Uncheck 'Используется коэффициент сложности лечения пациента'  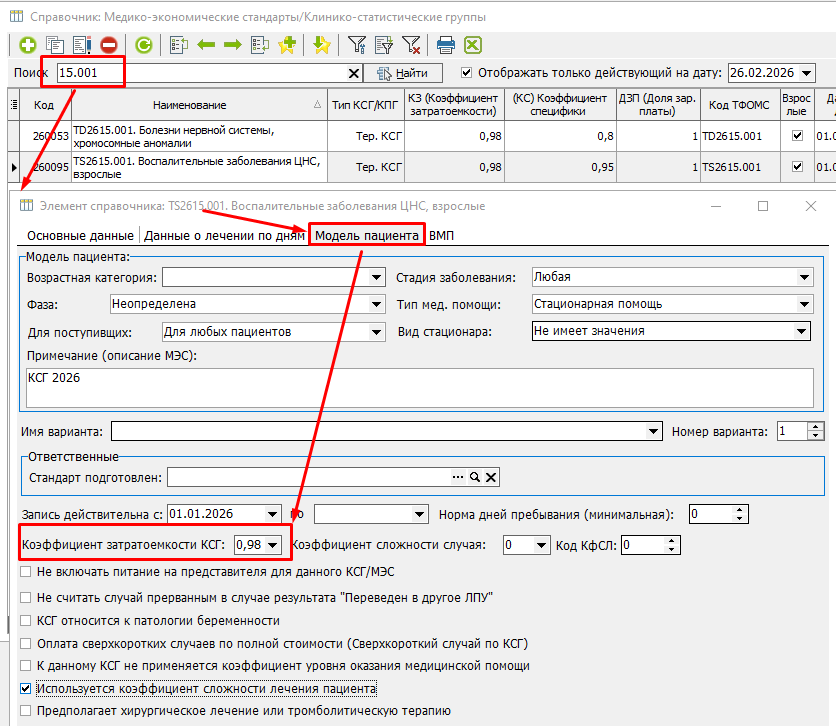click(26, 689)
